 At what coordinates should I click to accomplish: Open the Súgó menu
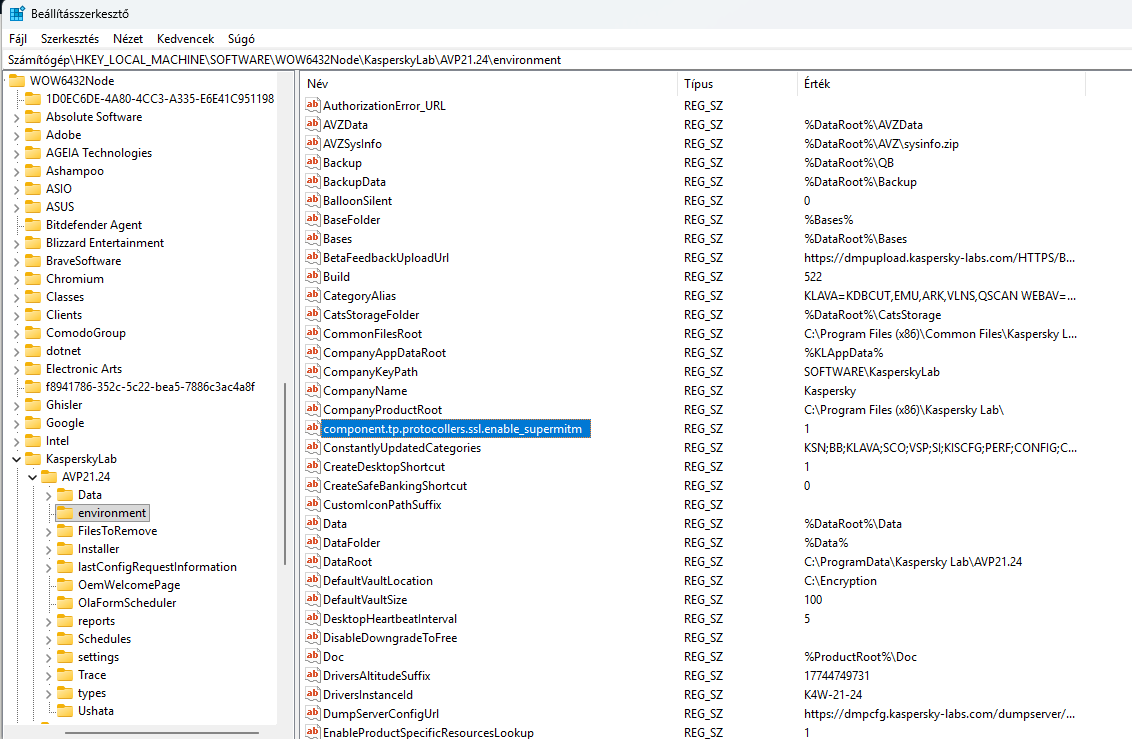coord(241,39)
